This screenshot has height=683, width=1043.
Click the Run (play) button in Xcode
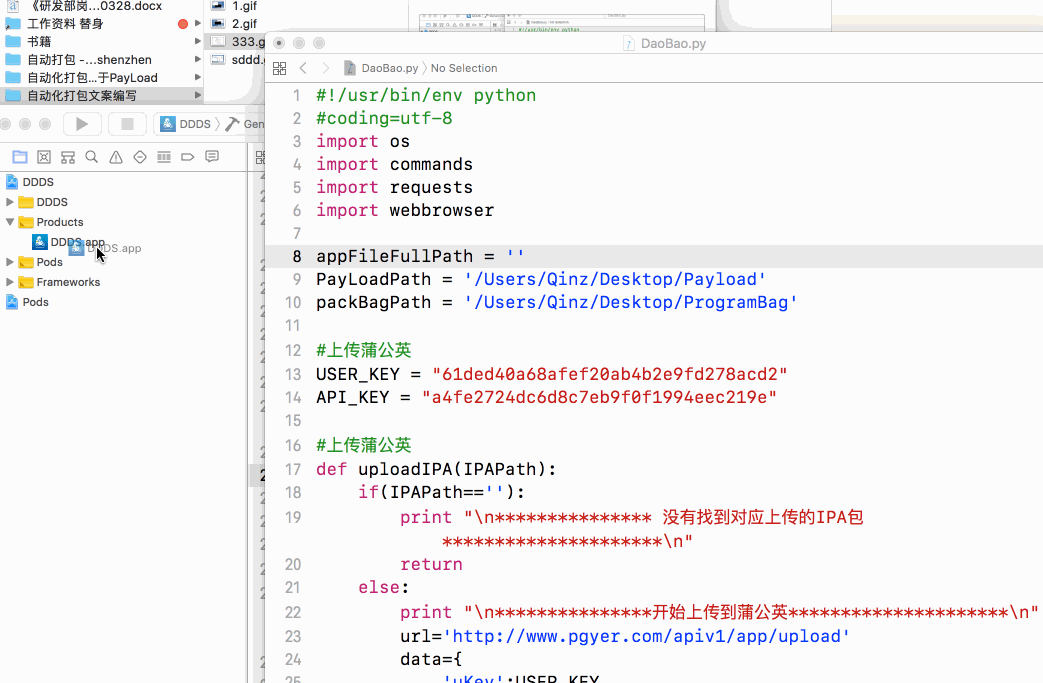82,124
